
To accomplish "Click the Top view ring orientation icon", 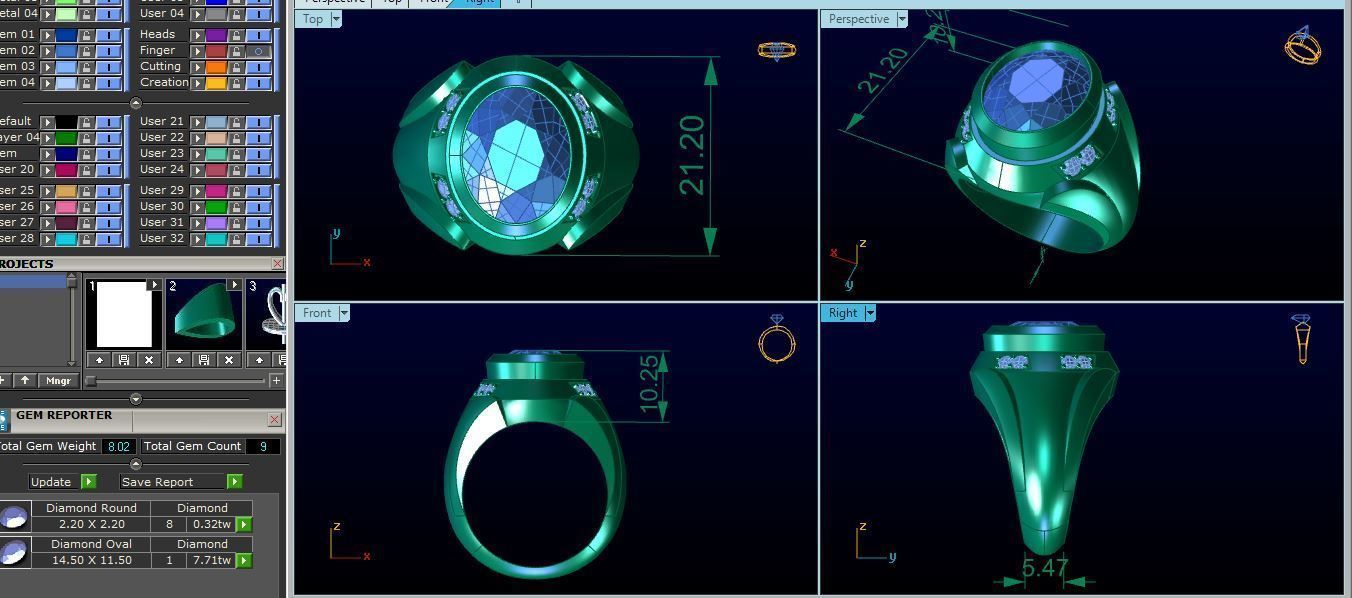I will click(x=777, y=49).
